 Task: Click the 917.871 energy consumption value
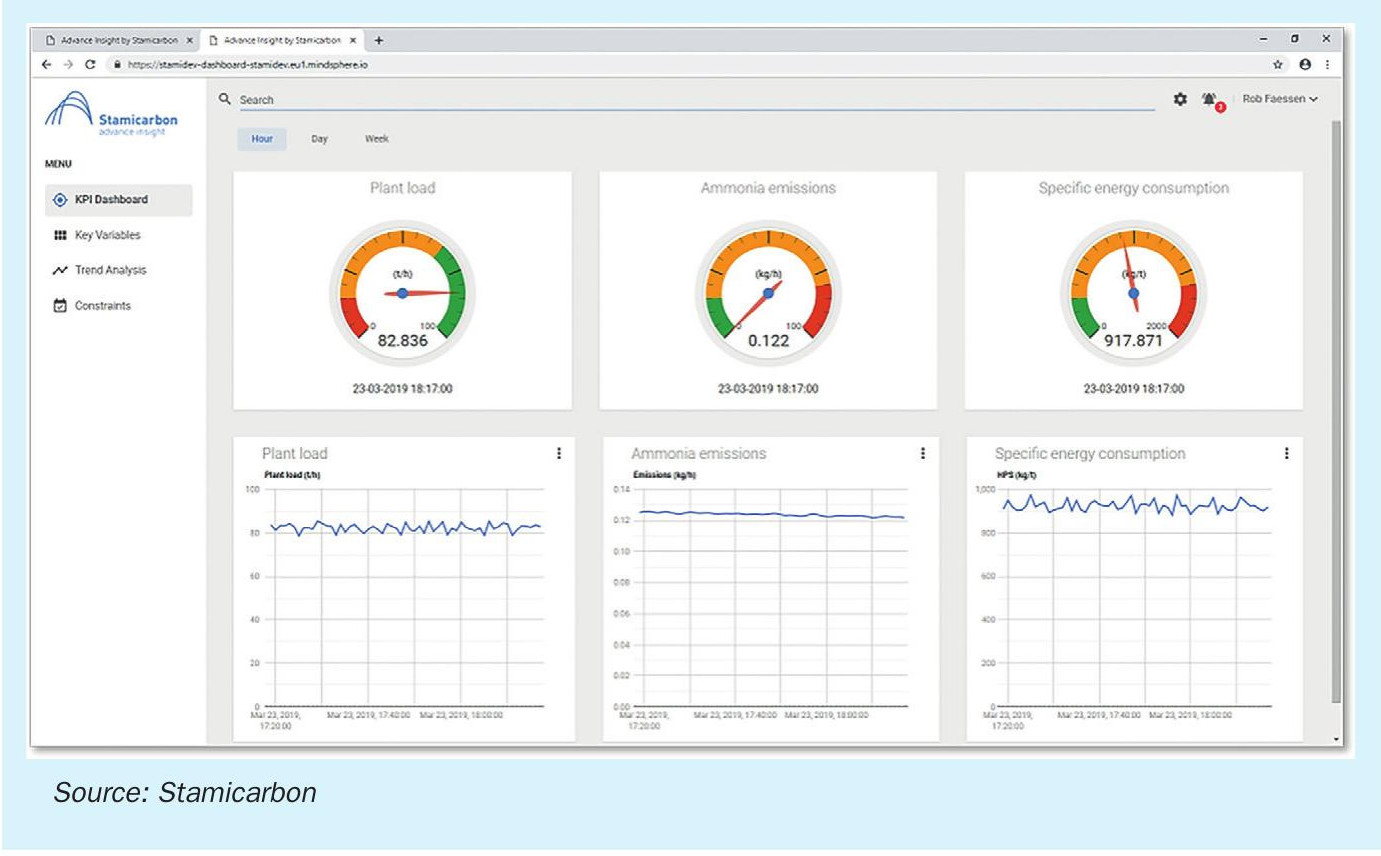coord(1133,340)
